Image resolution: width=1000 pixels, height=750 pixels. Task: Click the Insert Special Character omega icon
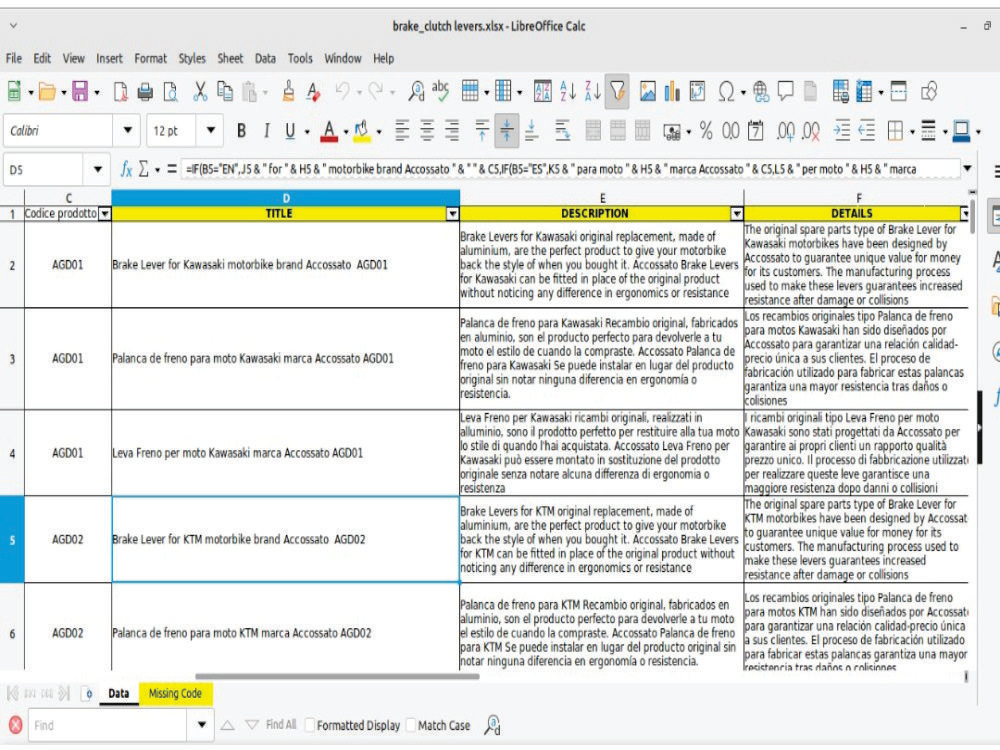(726, 91)
